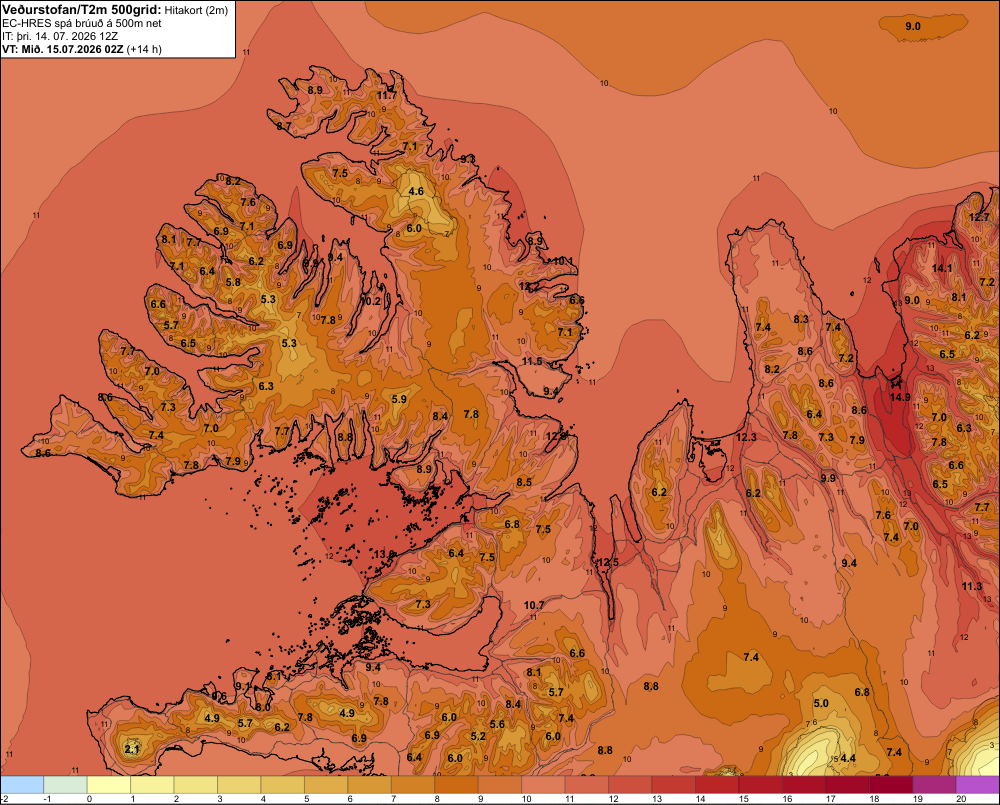
Task: Click the 5.0 temperature label
Action: pyautogui.click(x=821, y=703)
